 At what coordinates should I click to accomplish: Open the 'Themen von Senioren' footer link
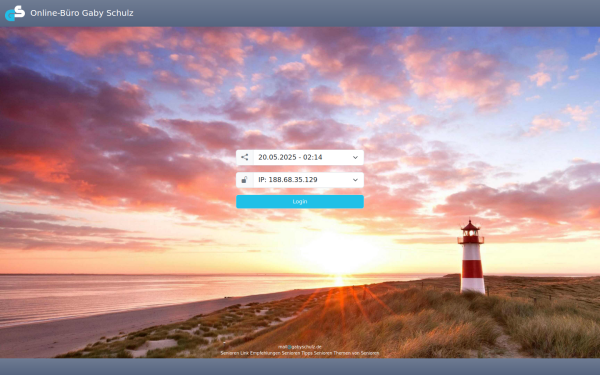[356, 353]
